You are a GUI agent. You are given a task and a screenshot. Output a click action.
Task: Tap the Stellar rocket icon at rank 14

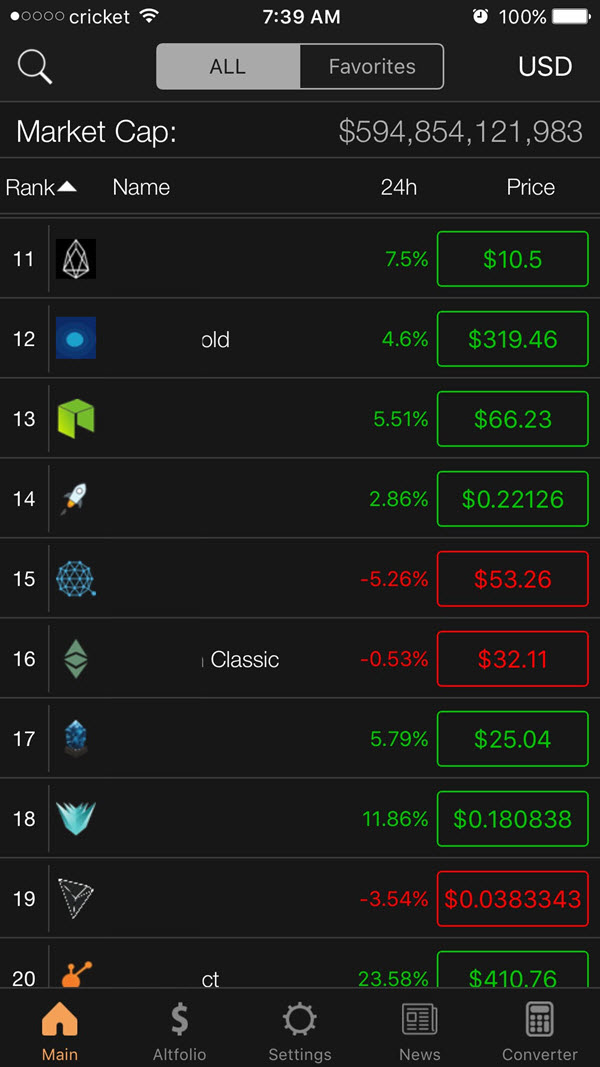click(x=74, y=499)
